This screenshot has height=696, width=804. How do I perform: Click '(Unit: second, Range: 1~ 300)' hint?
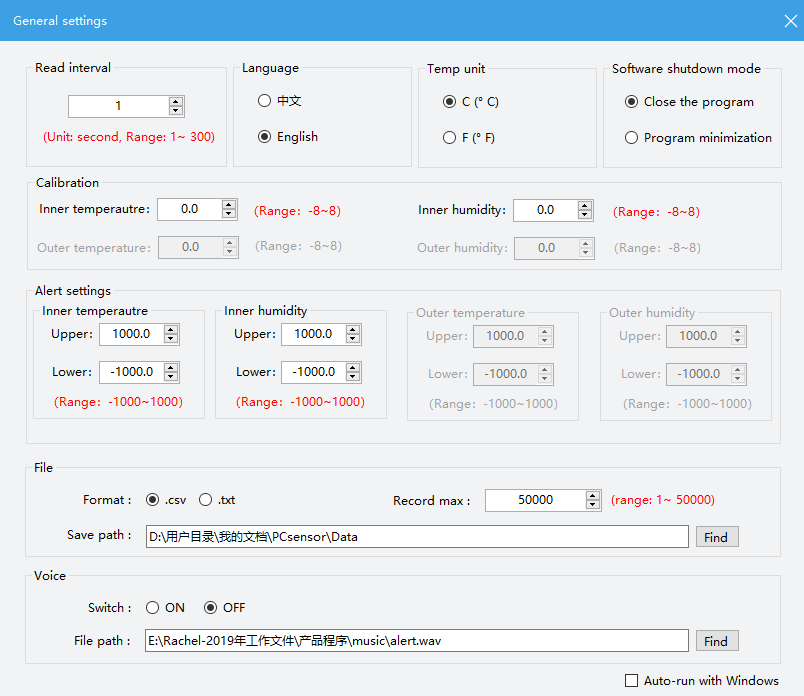click(129, 137)
